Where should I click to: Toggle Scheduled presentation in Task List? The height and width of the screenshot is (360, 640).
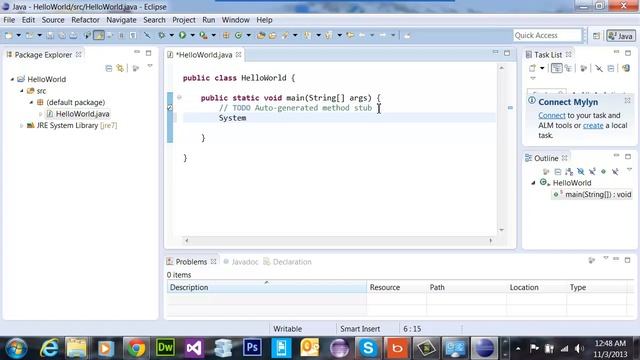coord(568,68)
